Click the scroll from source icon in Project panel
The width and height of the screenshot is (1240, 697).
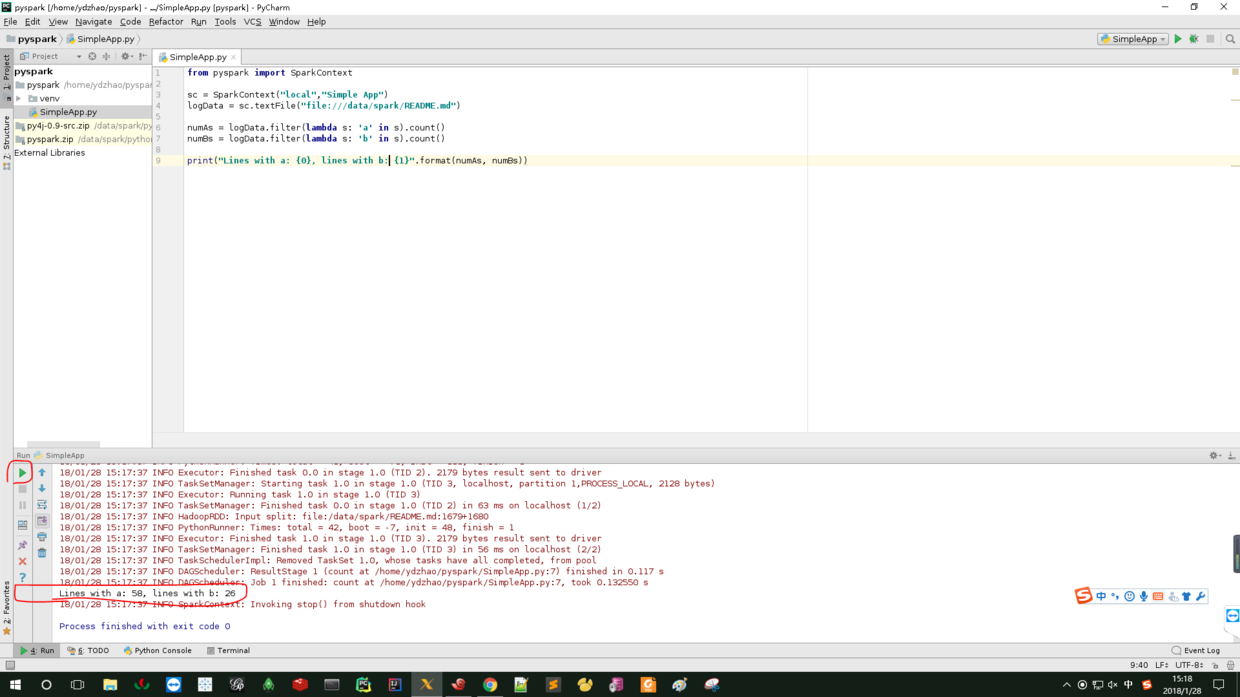click(x=92, y=57)
